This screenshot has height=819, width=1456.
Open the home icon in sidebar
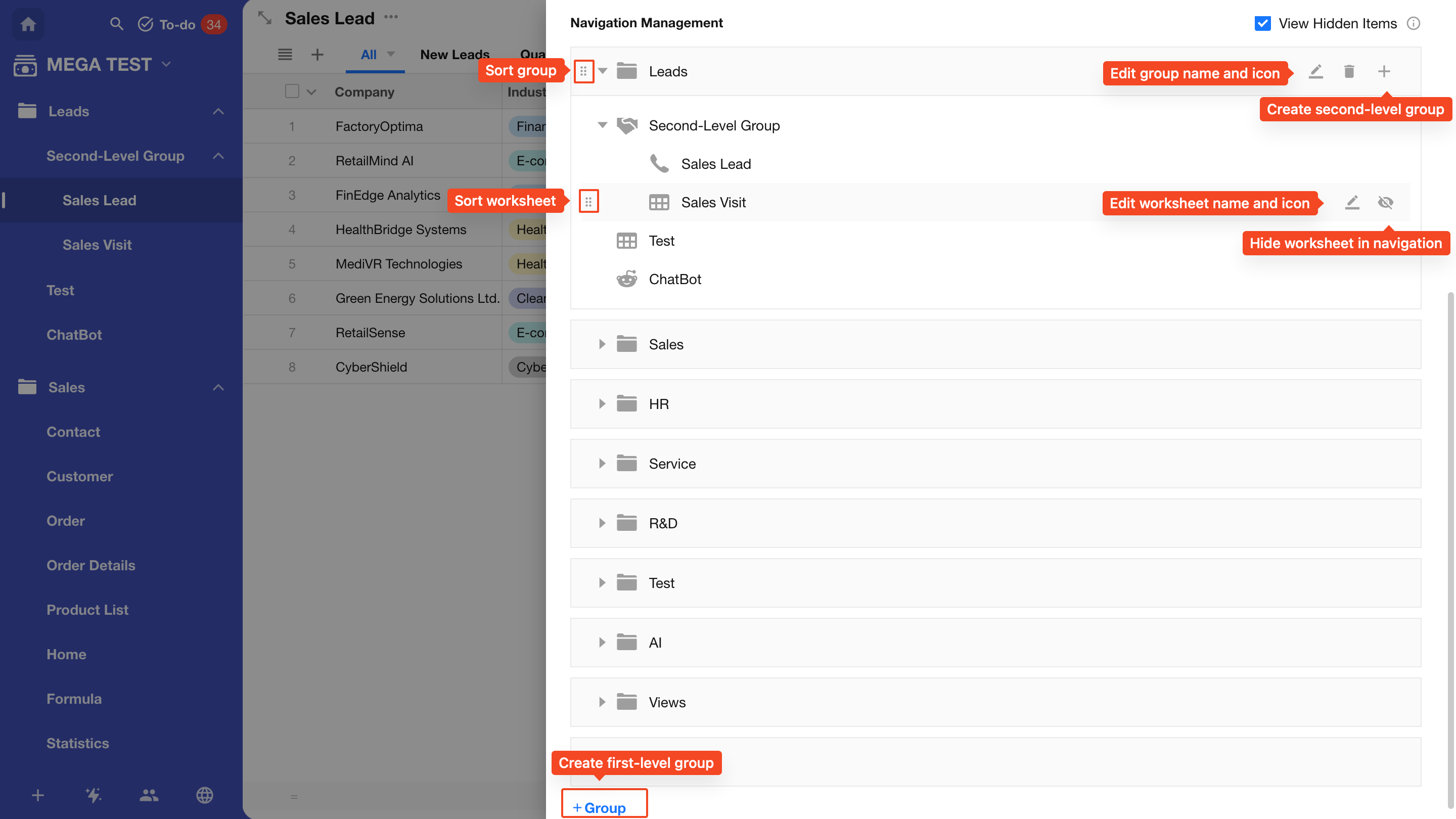coord(28,24)
